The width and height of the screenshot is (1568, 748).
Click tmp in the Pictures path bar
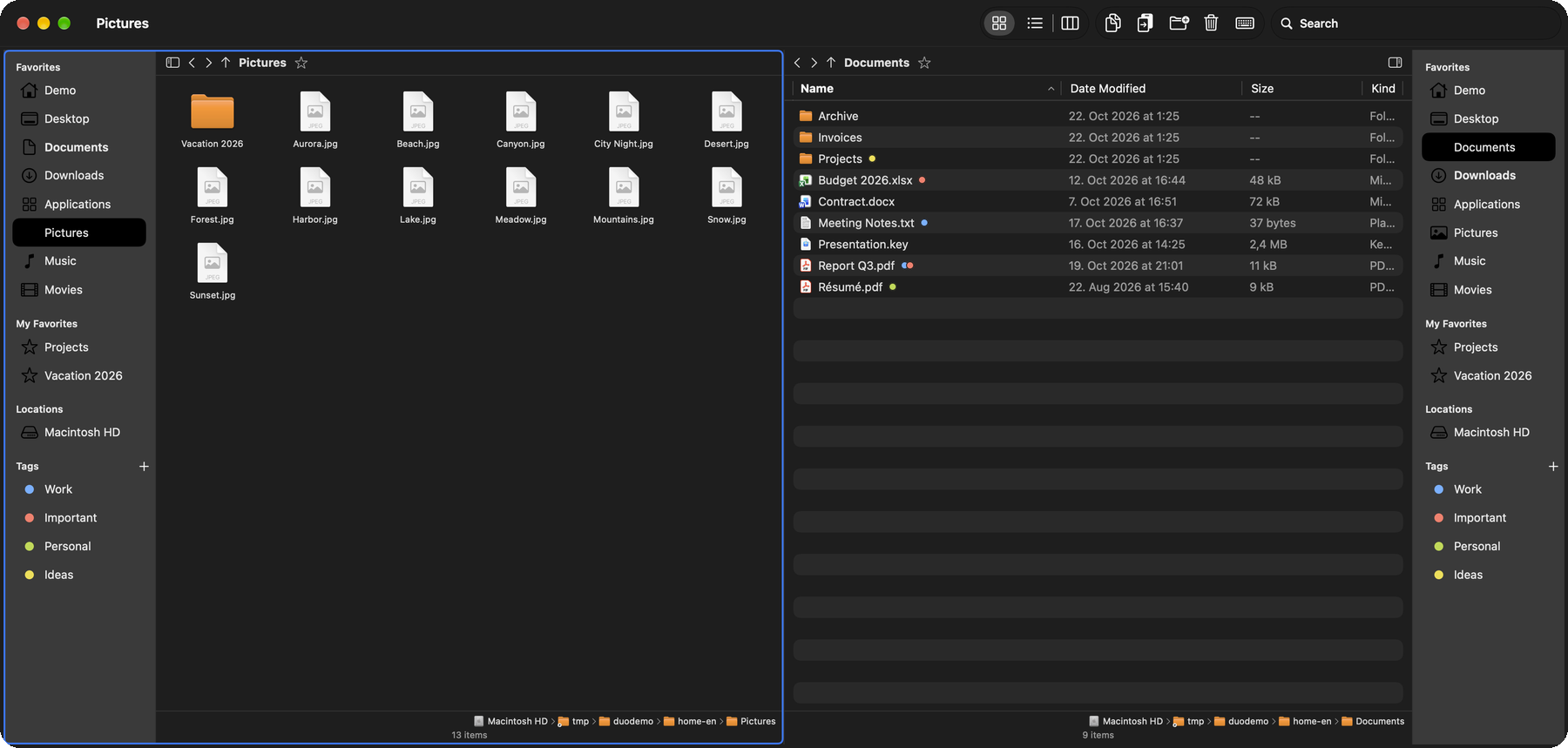[574, 721]
